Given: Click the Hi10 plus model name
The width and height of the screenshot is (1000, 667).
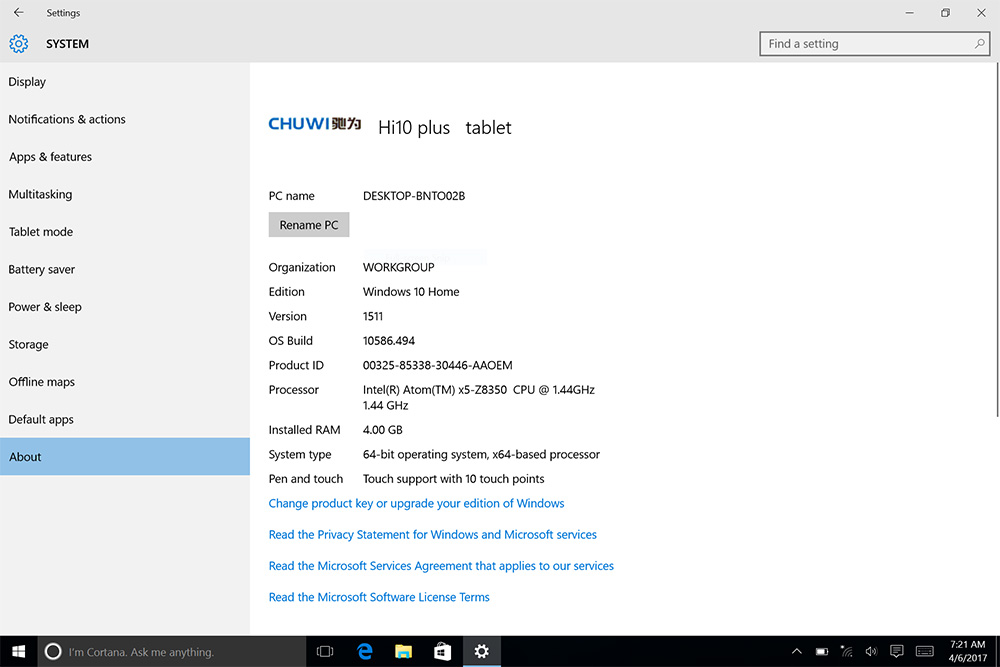Looking at the screenshot, I should tap(414, 128).
